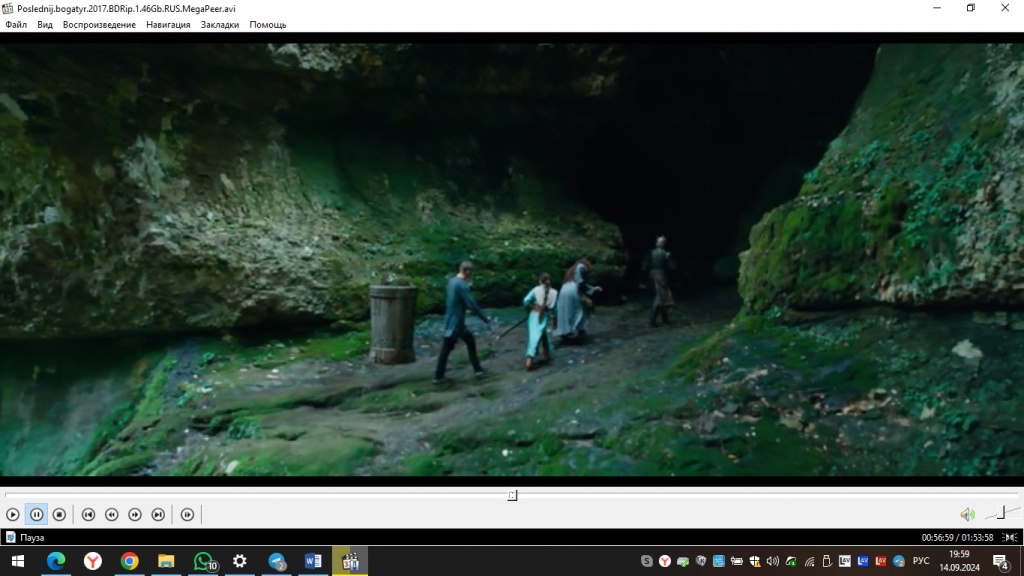Open the Файл menu
Image resolution: width=1024 pixels, height=576 pixels.
[16, 25]
